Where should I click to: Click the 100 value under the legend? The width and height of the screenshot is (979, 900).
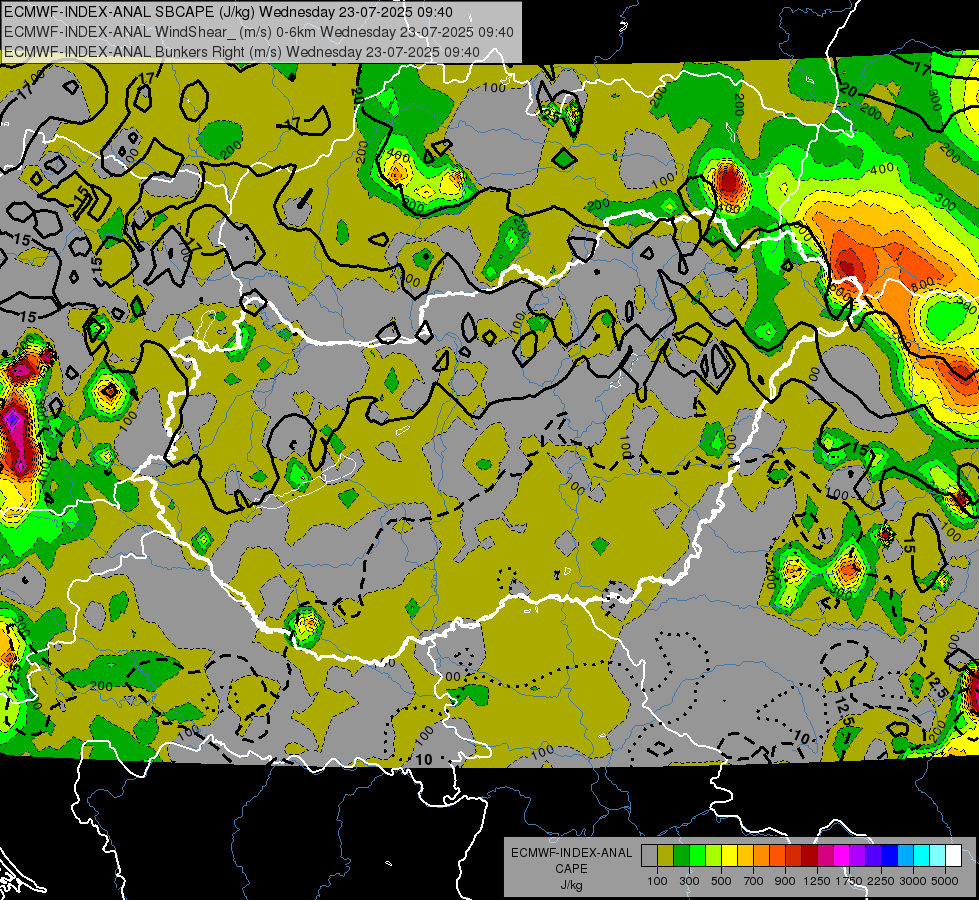(657, 881)
